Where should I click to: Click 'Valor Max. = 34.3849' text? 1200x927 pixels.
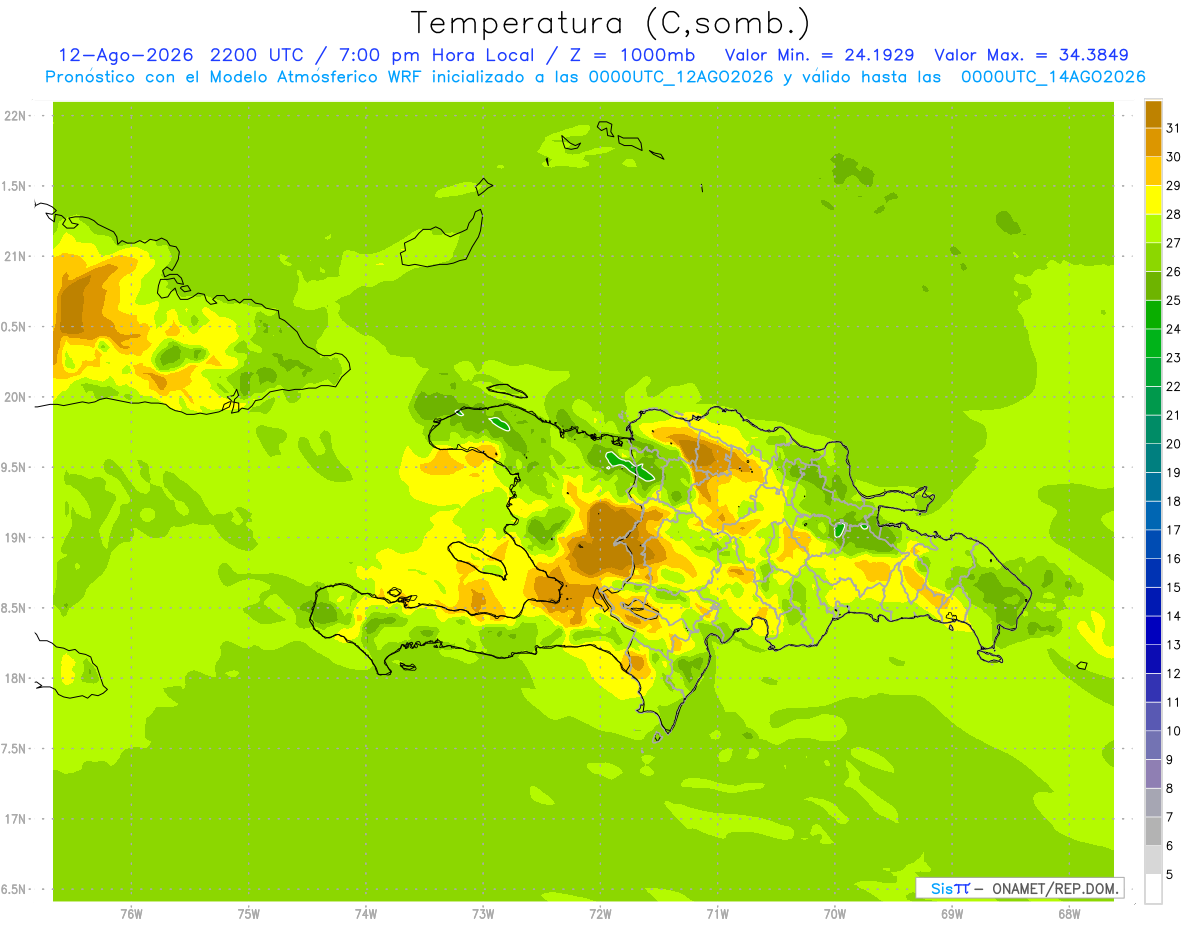coord(1033,55)
